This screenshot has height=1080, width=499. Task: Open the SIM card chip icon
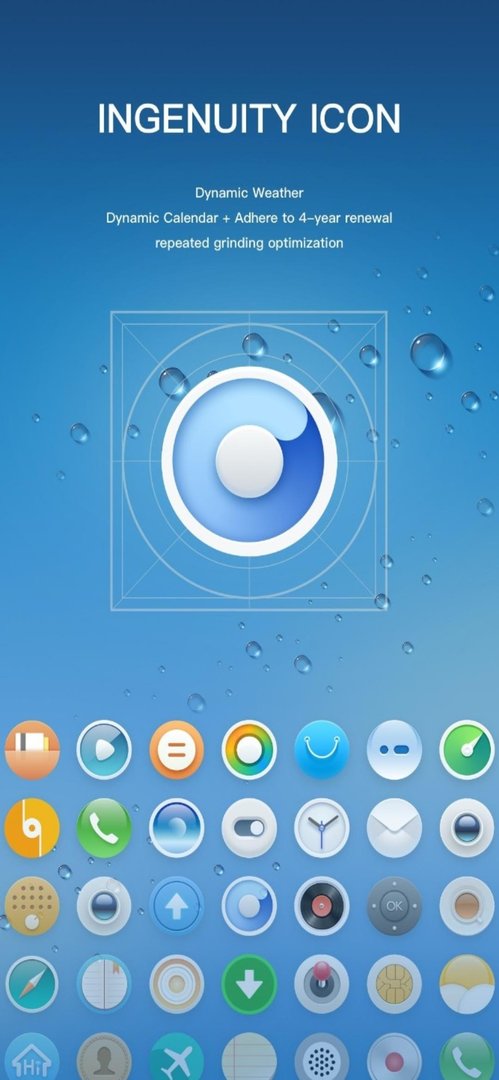[394, 984]
